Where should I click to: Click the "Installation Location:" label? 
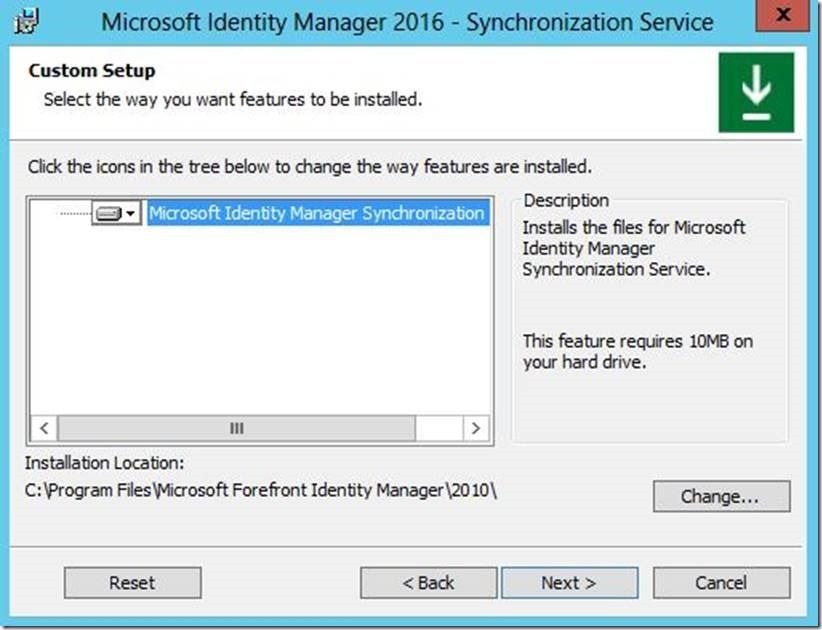tap(104, 463)
